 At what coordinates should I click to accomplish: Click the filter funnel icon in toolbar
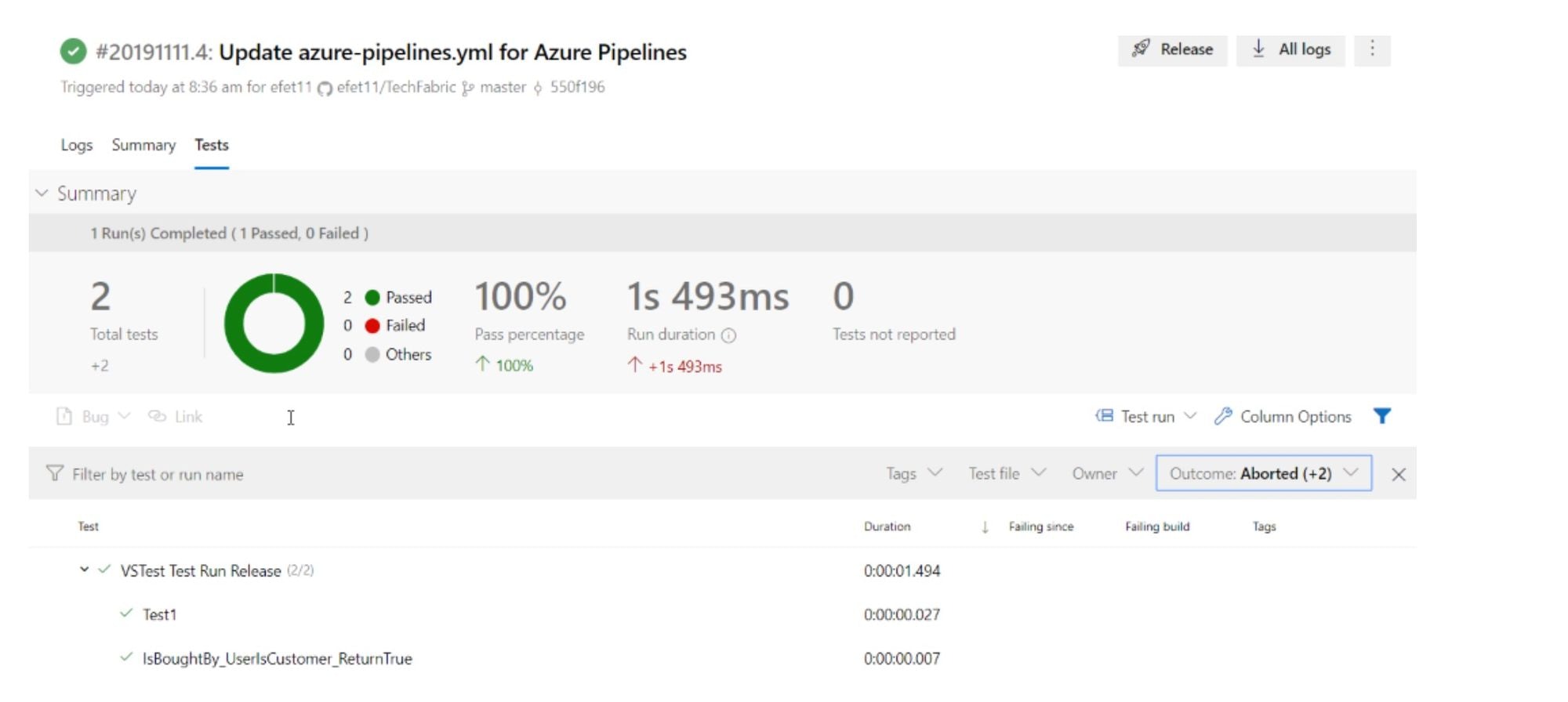tap(1381, 416)
